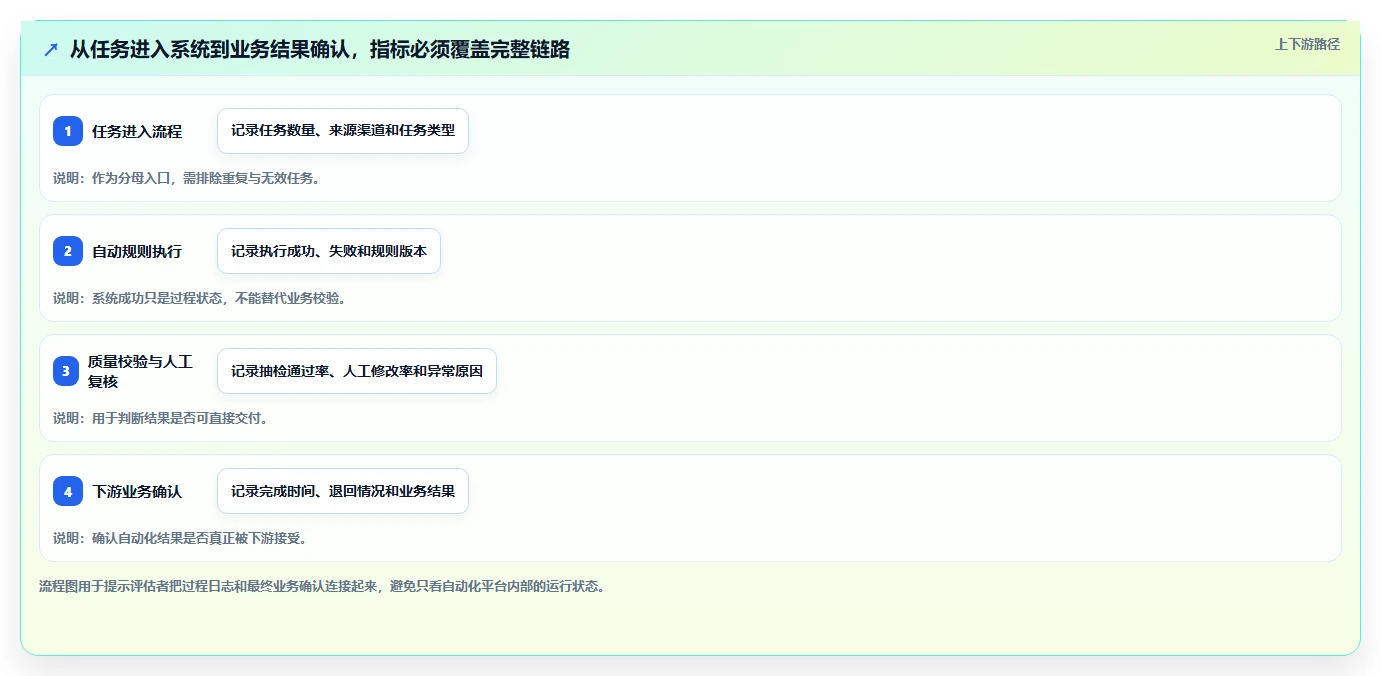
Task: Click note 确认自动化结果是否真正被下游接受
Action: point(180,538)
